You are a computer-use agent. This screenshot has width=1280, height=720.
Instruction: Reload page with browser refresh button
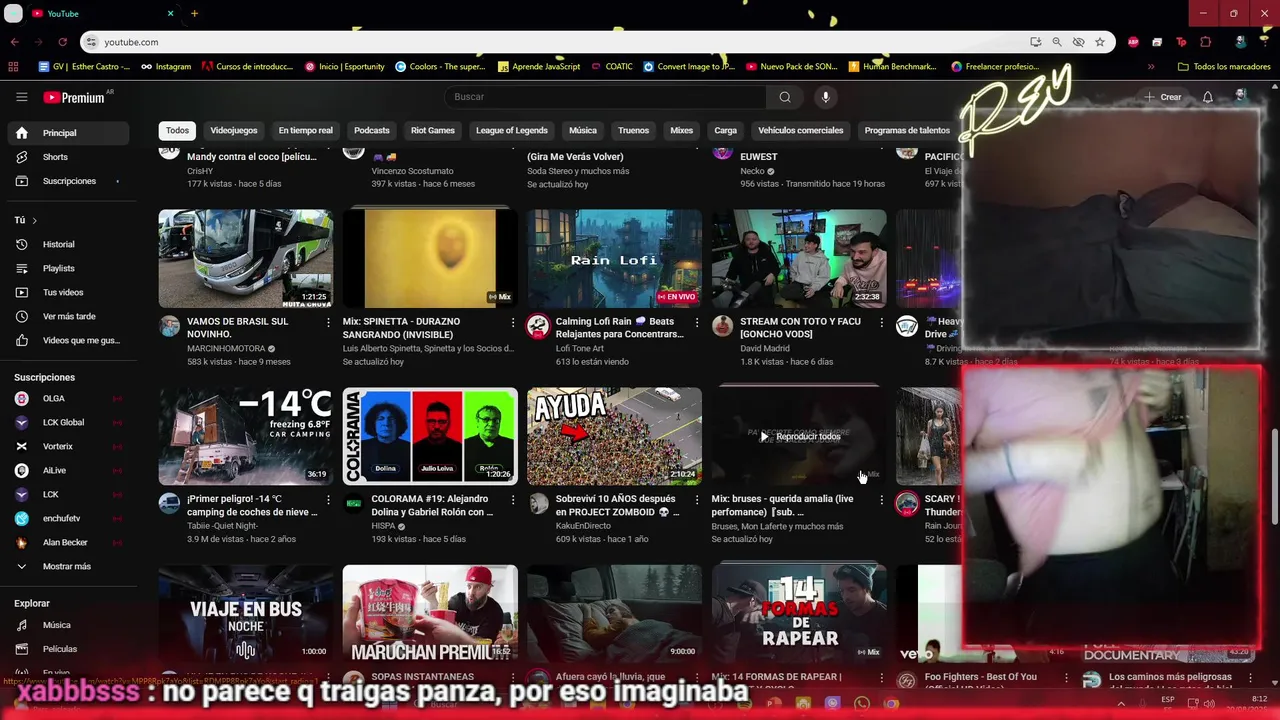point(62,42)
